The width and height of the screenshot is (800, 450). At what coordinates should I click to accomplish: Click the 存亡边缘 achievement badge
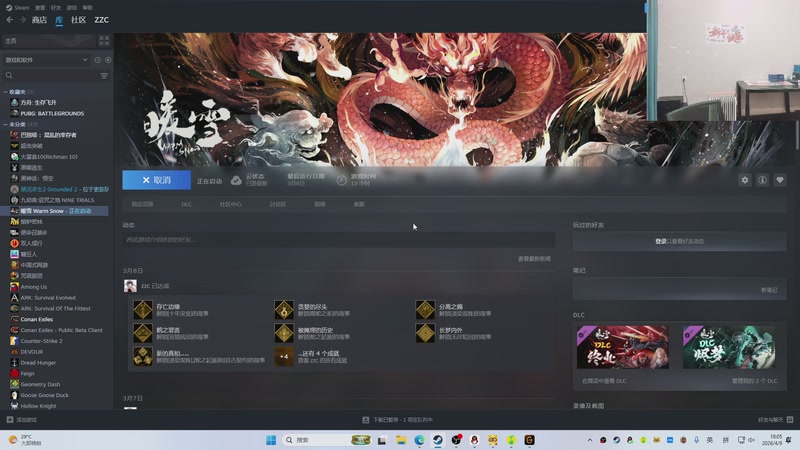click(x=143, y=310)
